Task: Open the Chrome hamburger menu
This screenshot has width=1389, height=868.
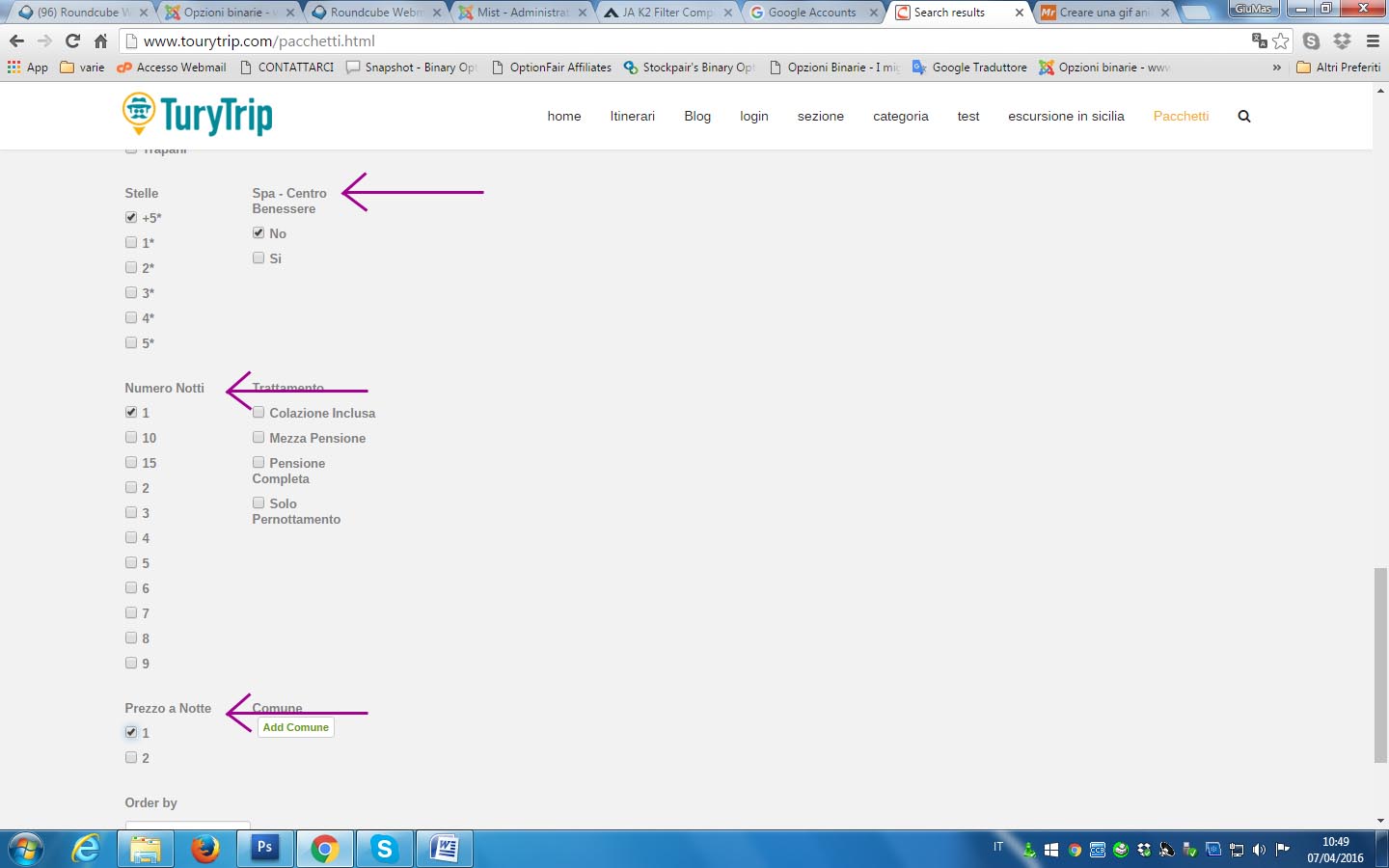Action: (1373, 41)
